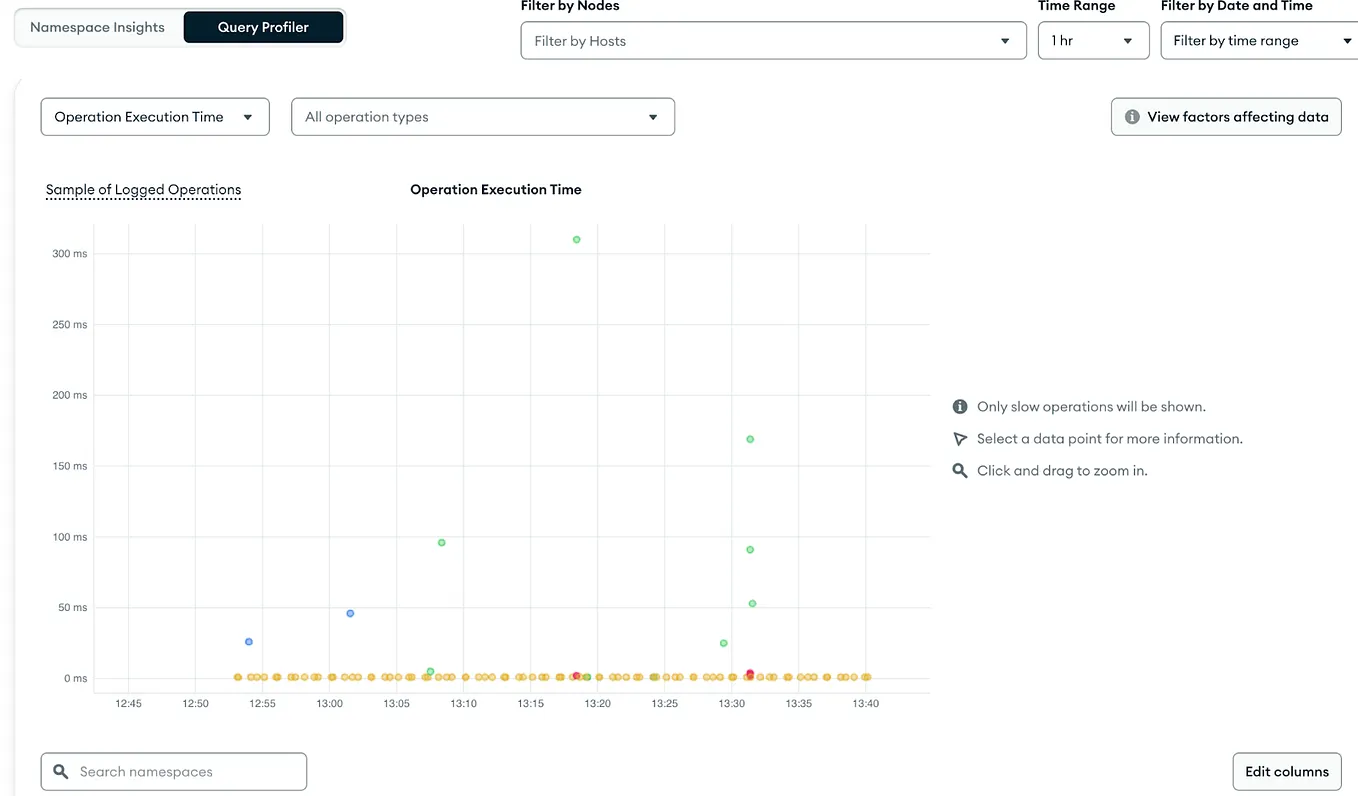Click the search icon in the namespaces box

[60, 771]
